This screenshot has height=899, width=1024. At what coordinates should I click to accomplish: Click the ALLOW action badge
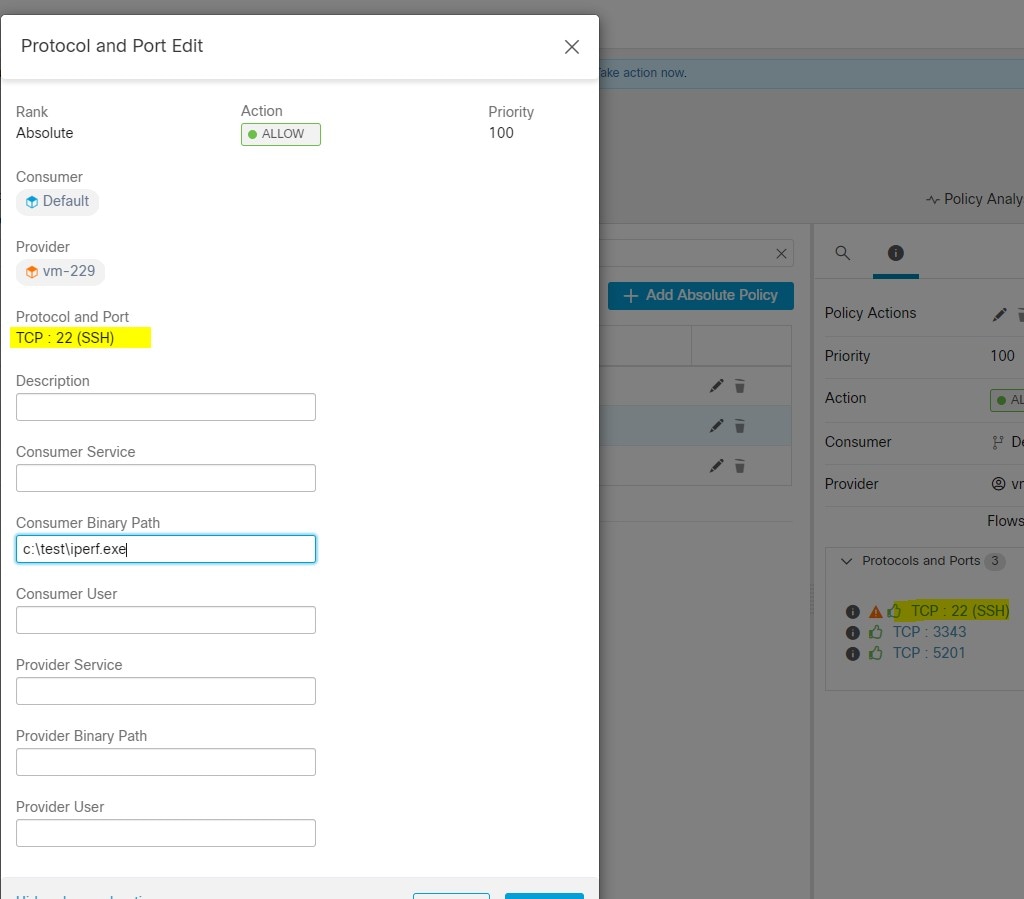[280, 134]
